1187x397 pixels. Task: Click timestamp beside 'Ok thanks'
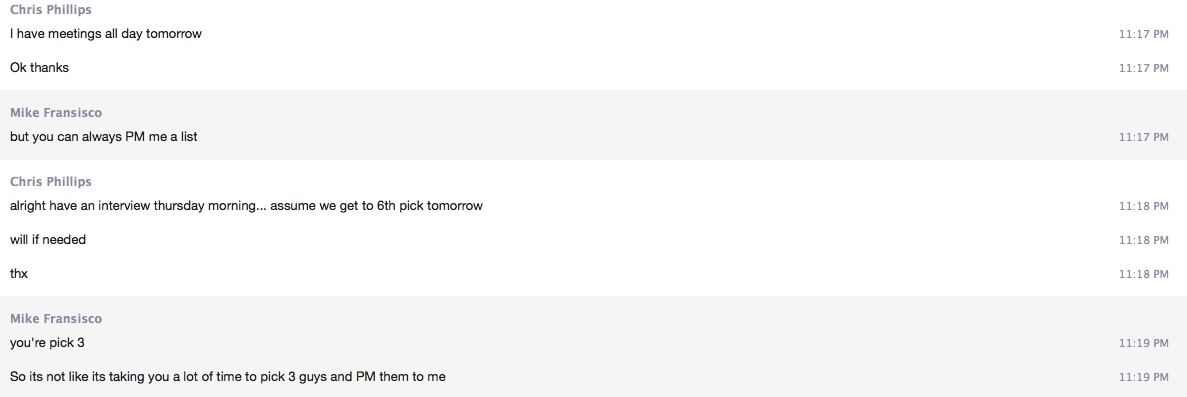[x=1144, y=68]
